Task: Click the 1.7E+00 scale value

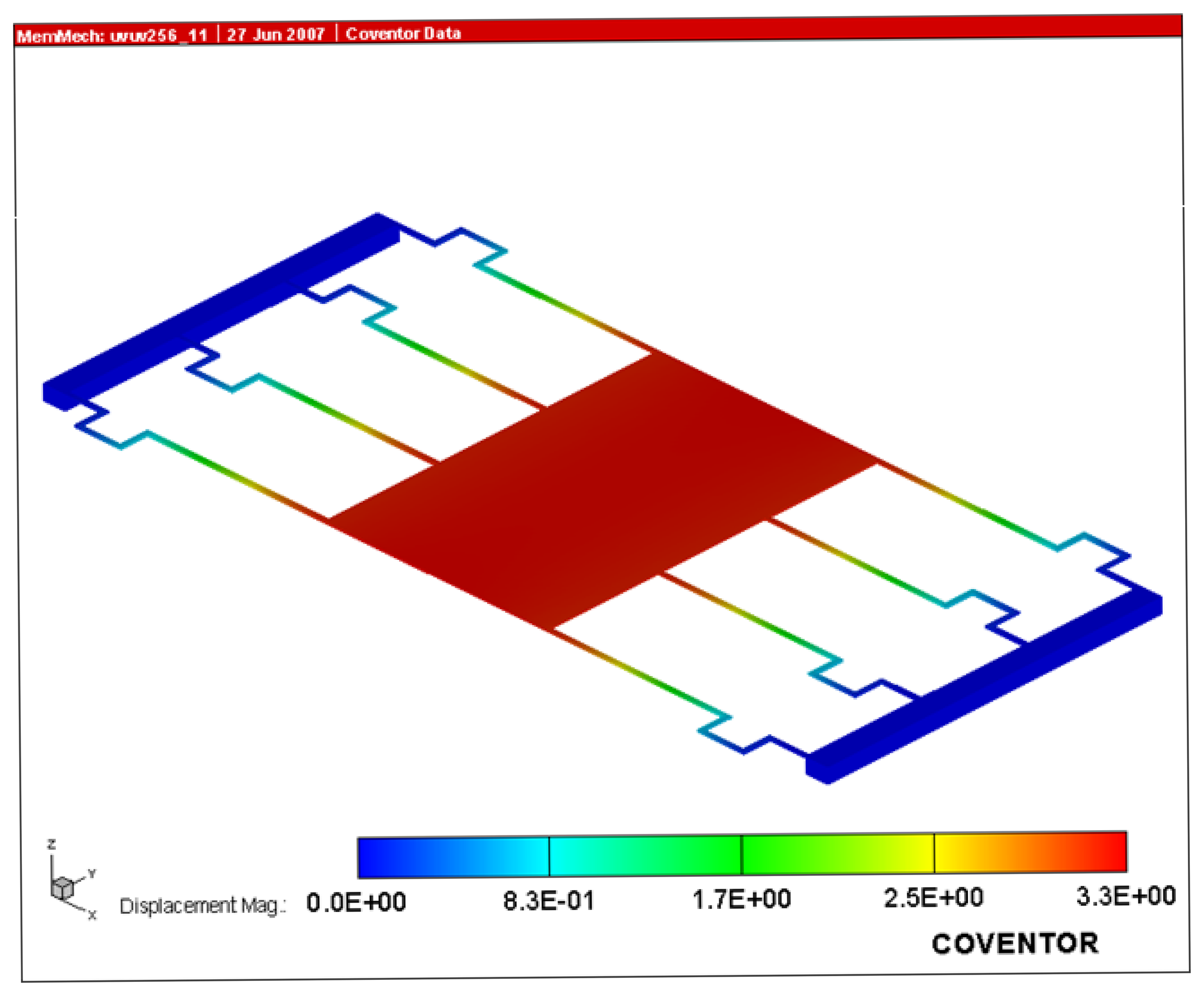Action: point(741,899)
